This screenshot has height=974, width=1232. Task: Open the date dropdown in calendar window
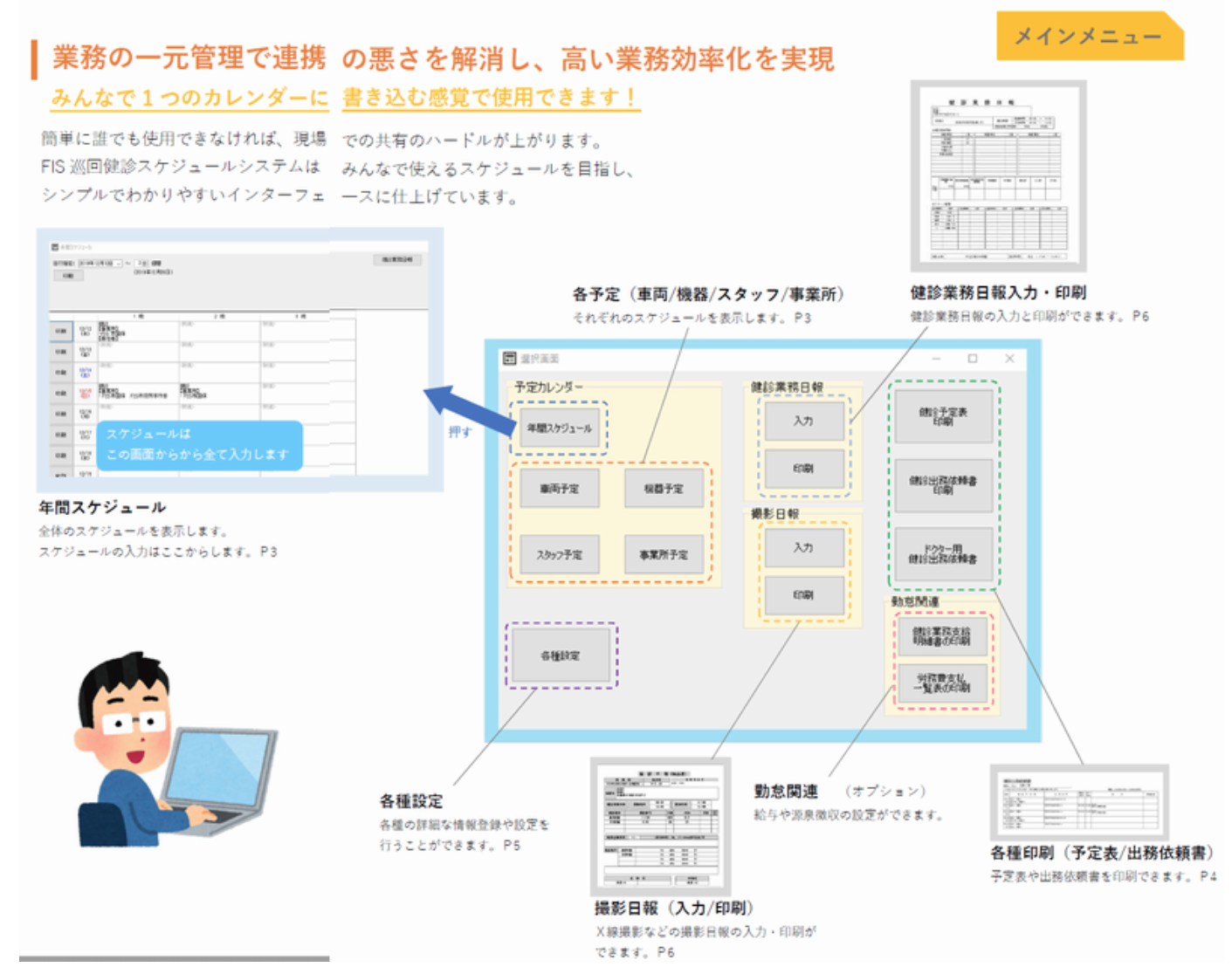click(x=118, y=263)
